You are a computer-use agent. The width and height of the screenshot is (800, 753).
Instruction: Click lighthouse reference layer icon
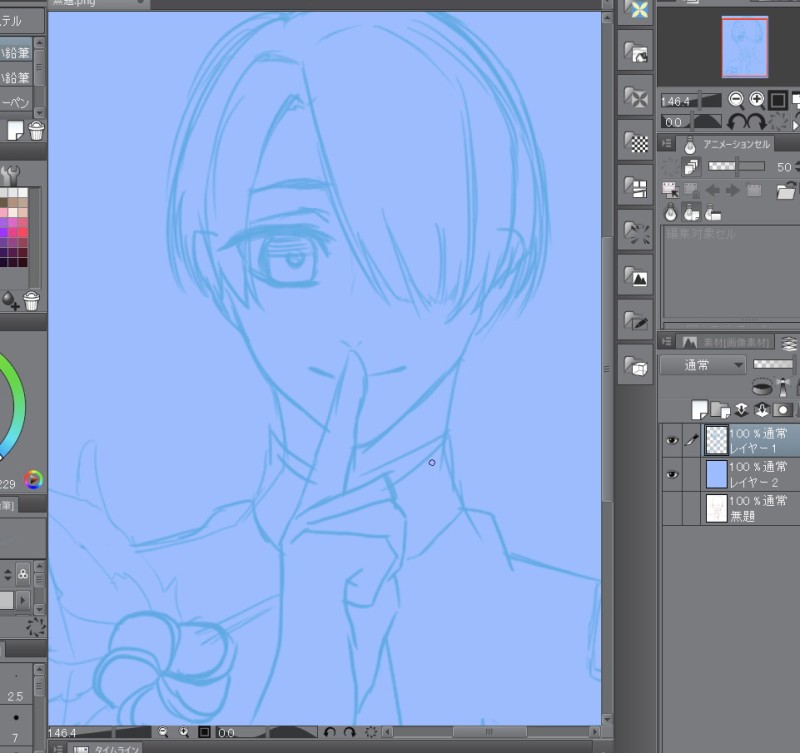(x=783, y=387)
